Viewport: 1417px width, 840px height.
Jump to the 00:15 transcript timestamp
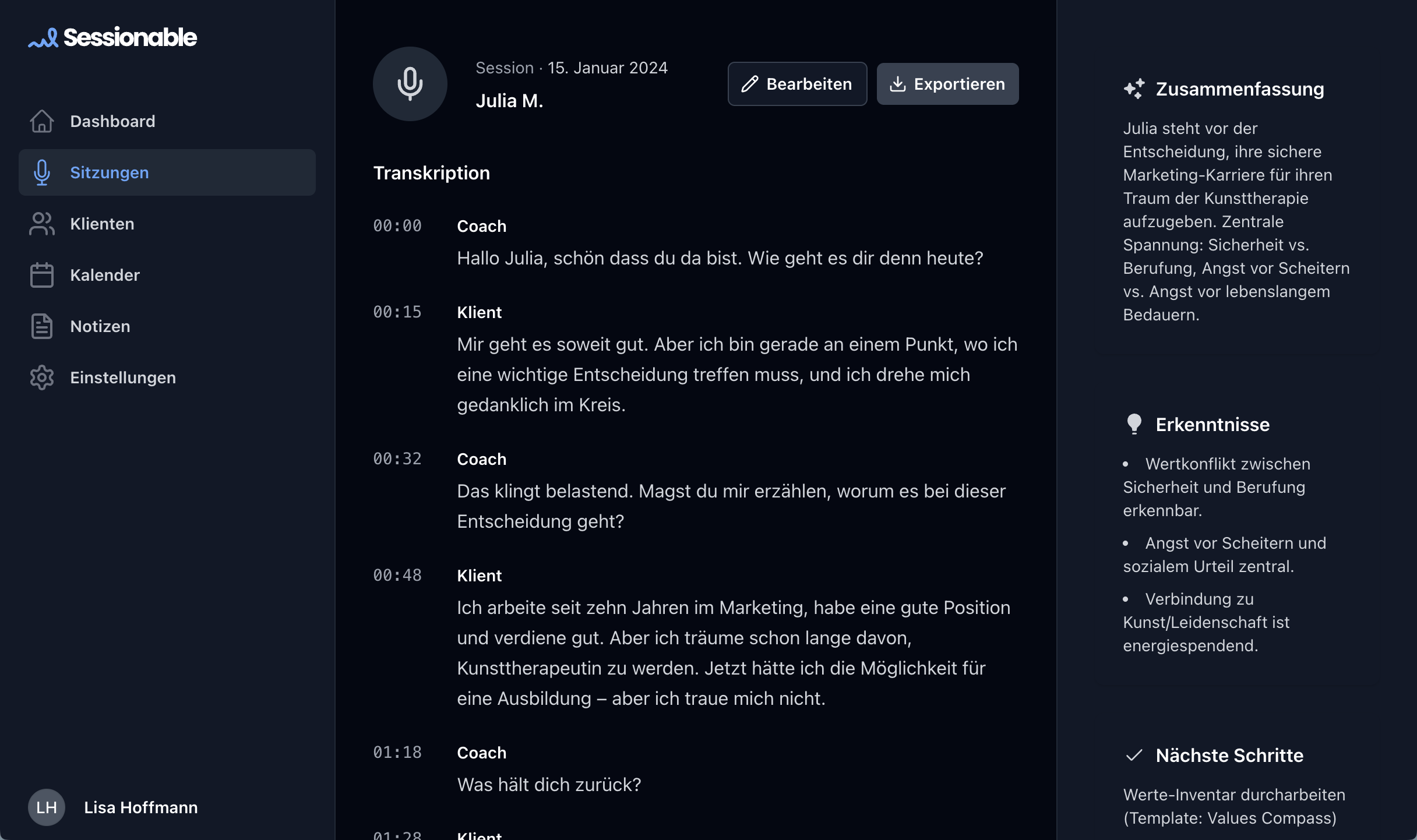[397, 312]
